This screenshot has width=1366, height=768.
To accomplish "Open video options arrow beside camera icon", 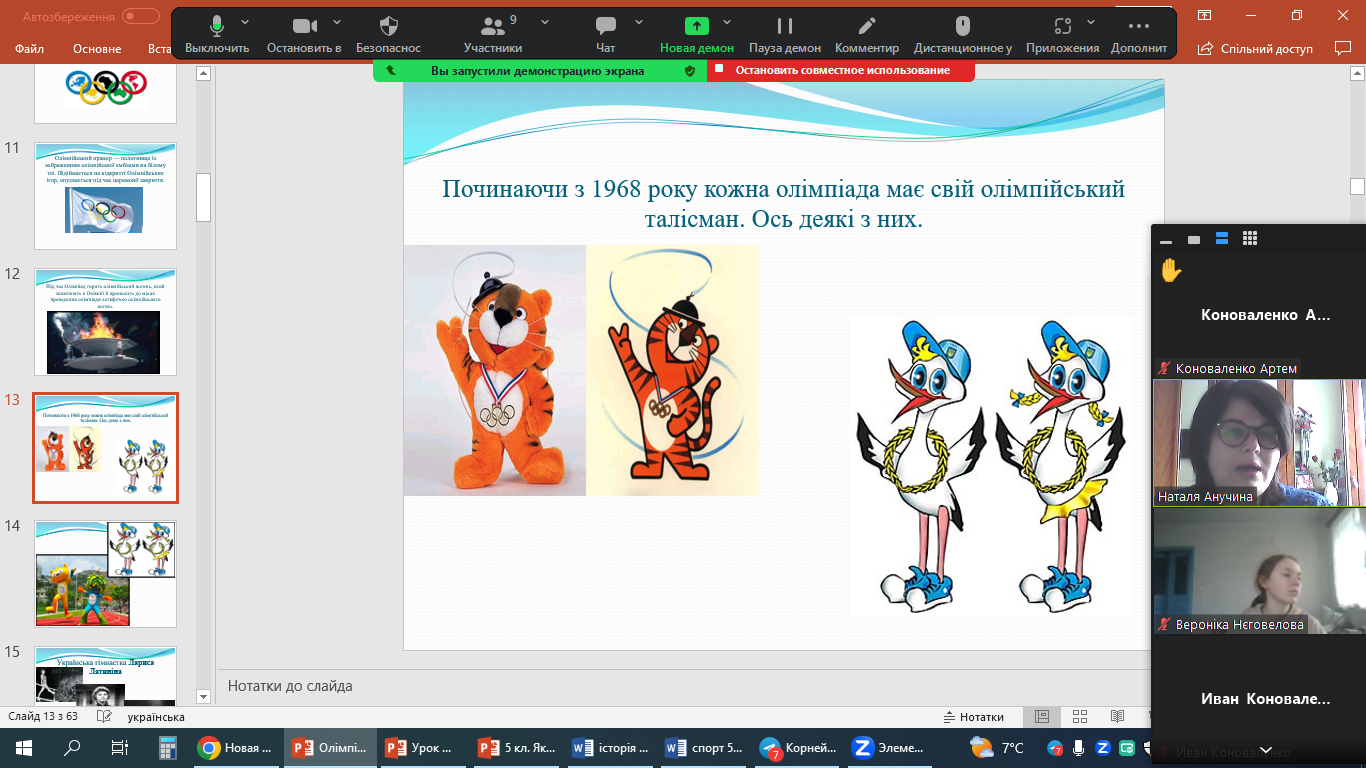I will tap(336, 22).
